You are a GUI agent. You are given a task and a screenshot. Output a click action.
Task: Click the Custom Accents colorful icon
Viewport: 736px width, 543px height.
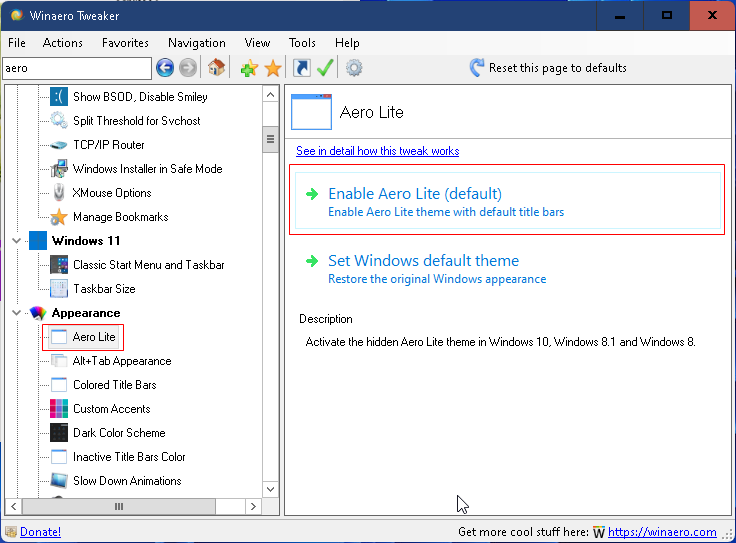point(59,409)
